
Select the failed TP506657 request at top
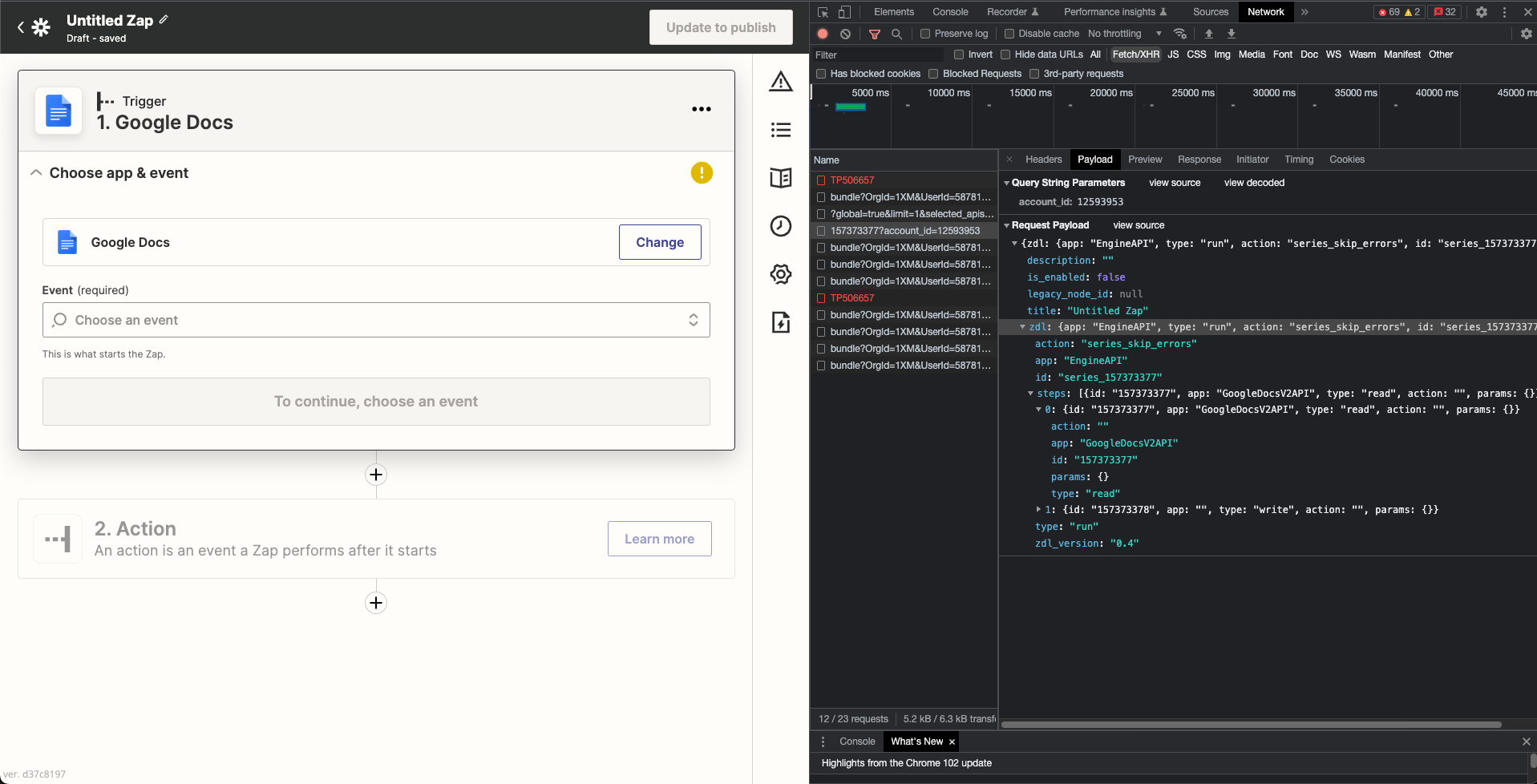click(852, 180)
